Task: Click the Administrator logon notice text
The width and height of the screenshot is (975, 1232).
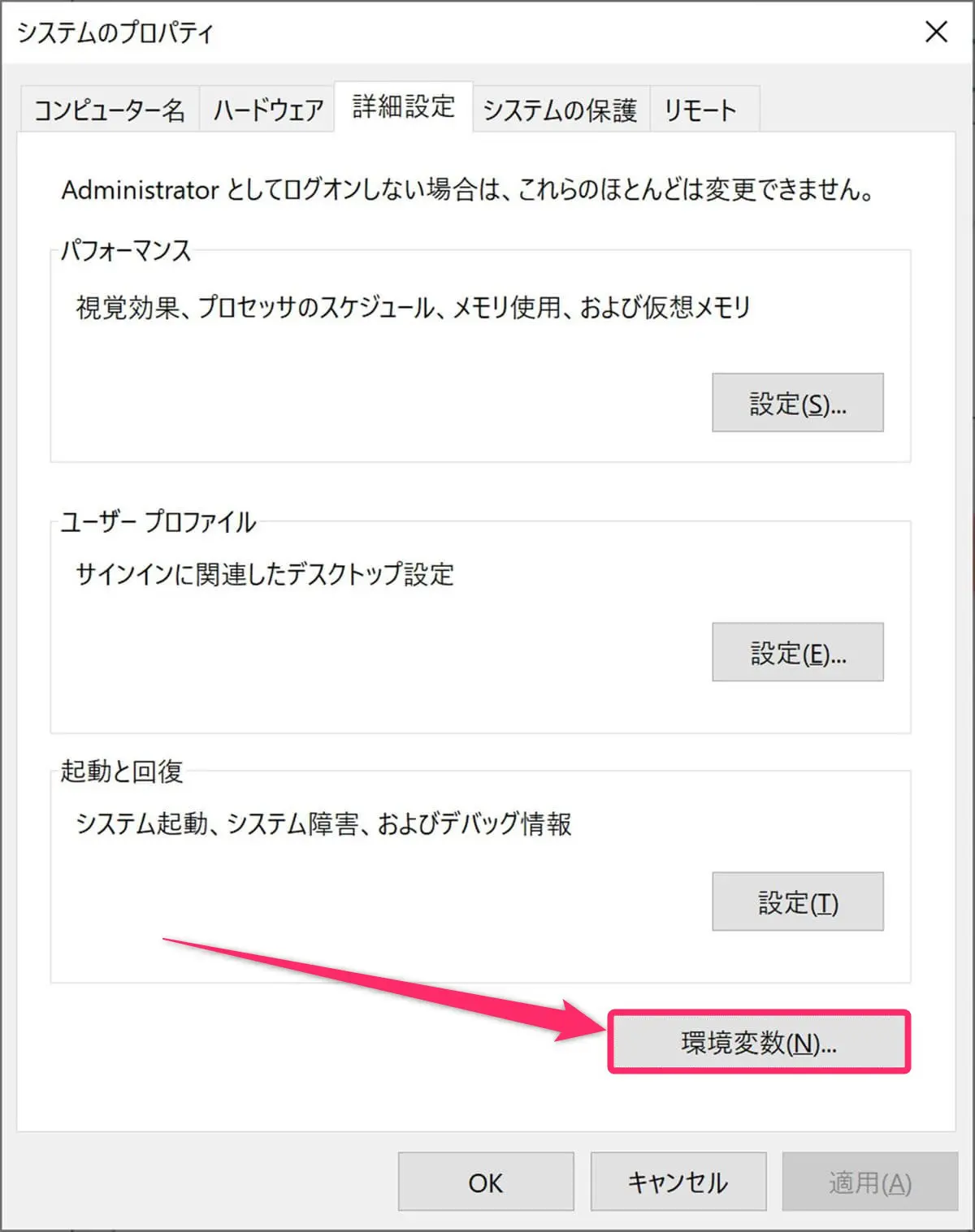Action: [x=469, y=190]
